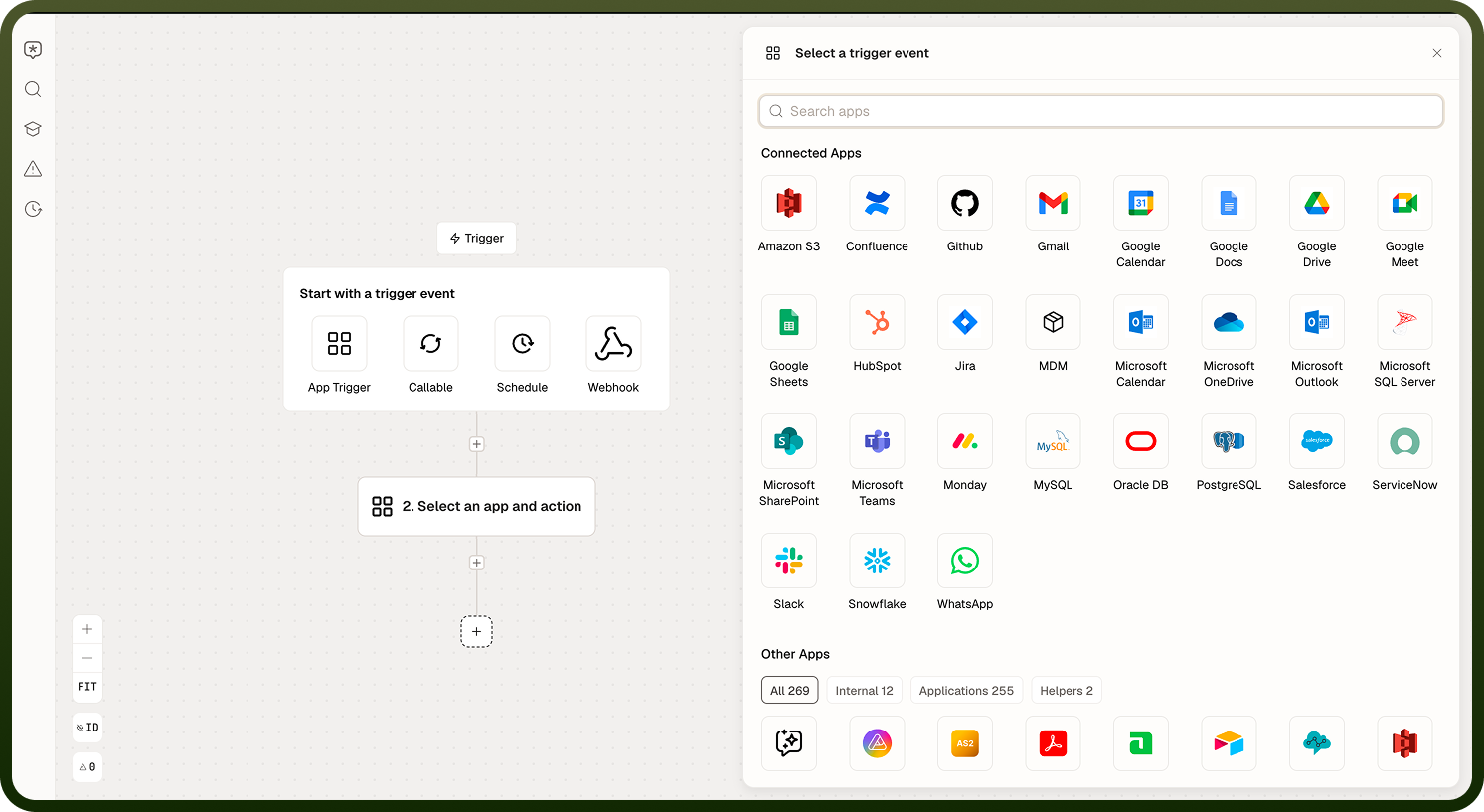Click the starred chat icon in sidebar

(33, 50)
